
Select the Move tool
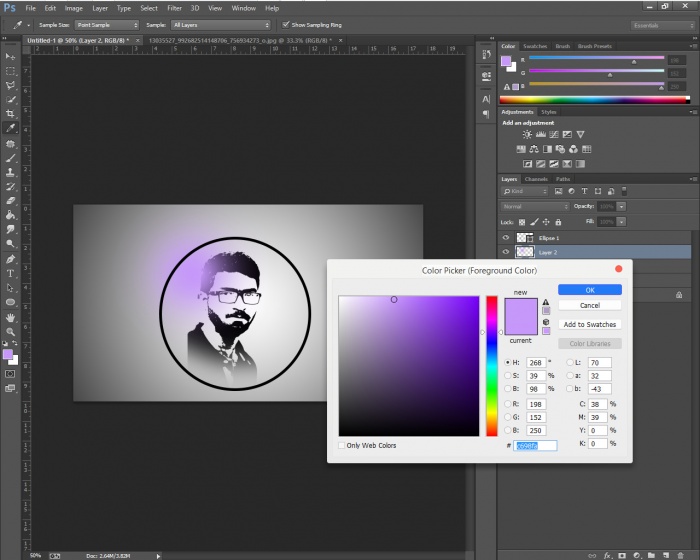point(10,57)
